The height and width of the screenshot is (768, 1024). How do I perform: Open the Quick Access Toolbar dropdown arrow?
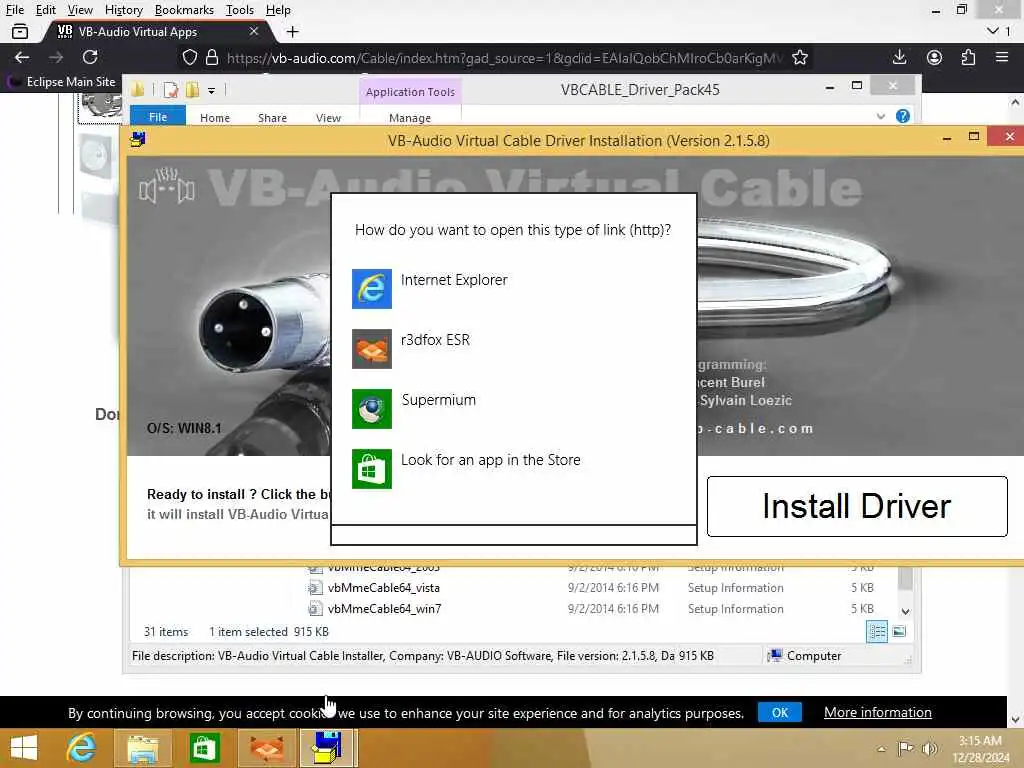click(212, 90)
